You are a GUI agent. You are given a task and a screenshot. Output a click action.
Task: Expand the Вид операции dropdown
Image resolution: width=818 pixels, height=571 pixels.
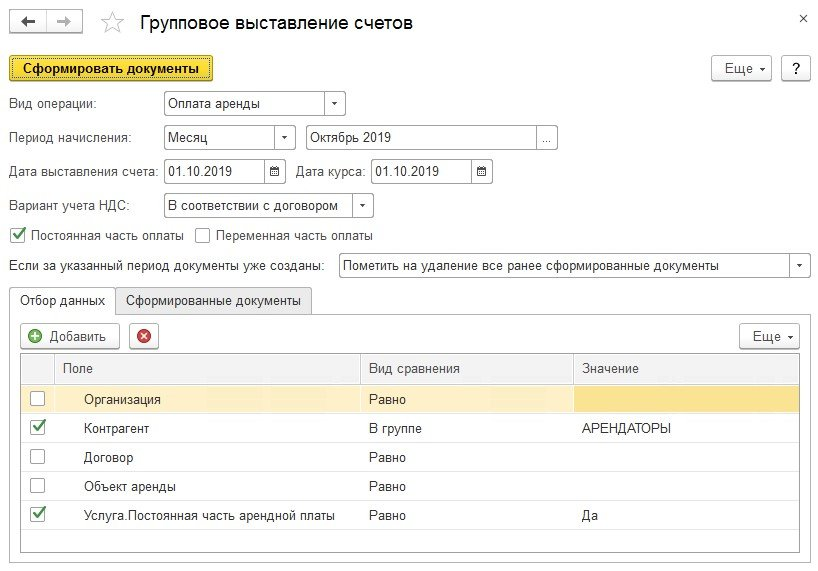(x=334, y=103)
